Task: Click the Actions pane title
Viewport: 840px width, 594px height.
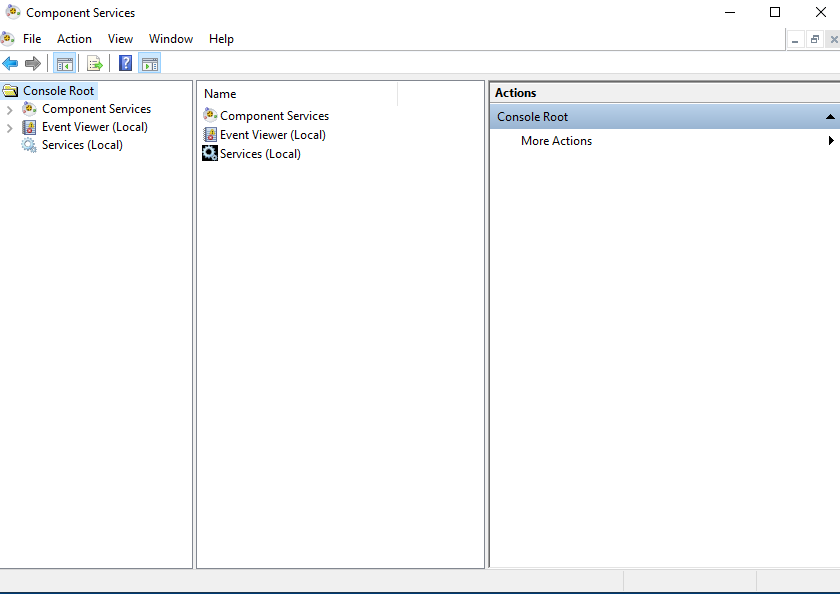Action: click(515, 93)
